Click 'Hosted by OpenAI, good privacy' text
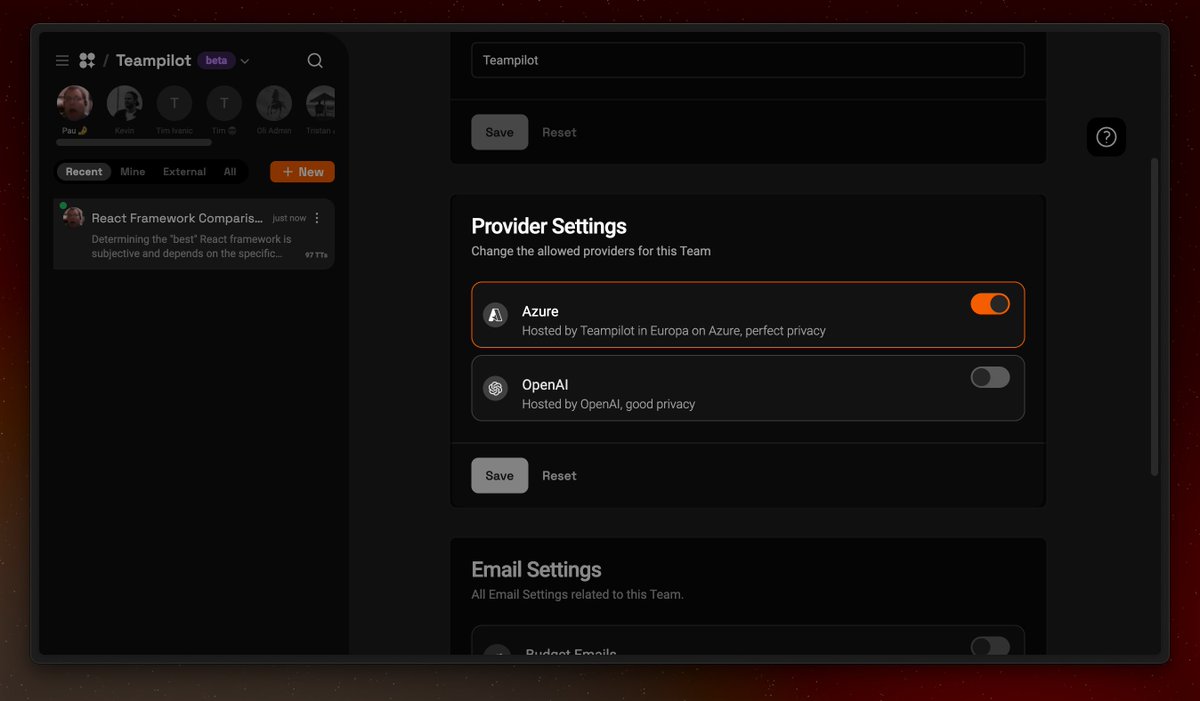Image resolution: width=1200 pixels, height=701 pixels. [608, 404]
